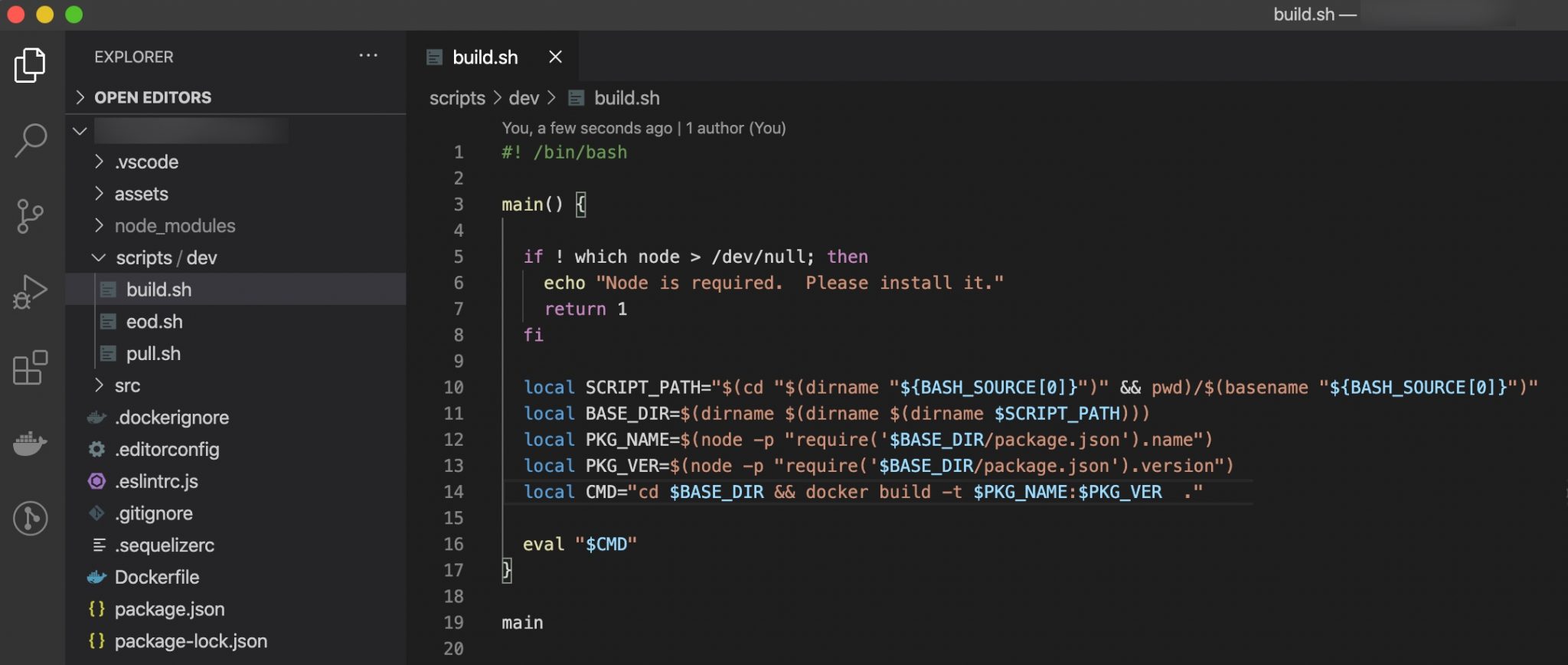This screenshot has width=1568, height=665.
Task: Open the .editorconfig file
Action: tap(236, 450)
